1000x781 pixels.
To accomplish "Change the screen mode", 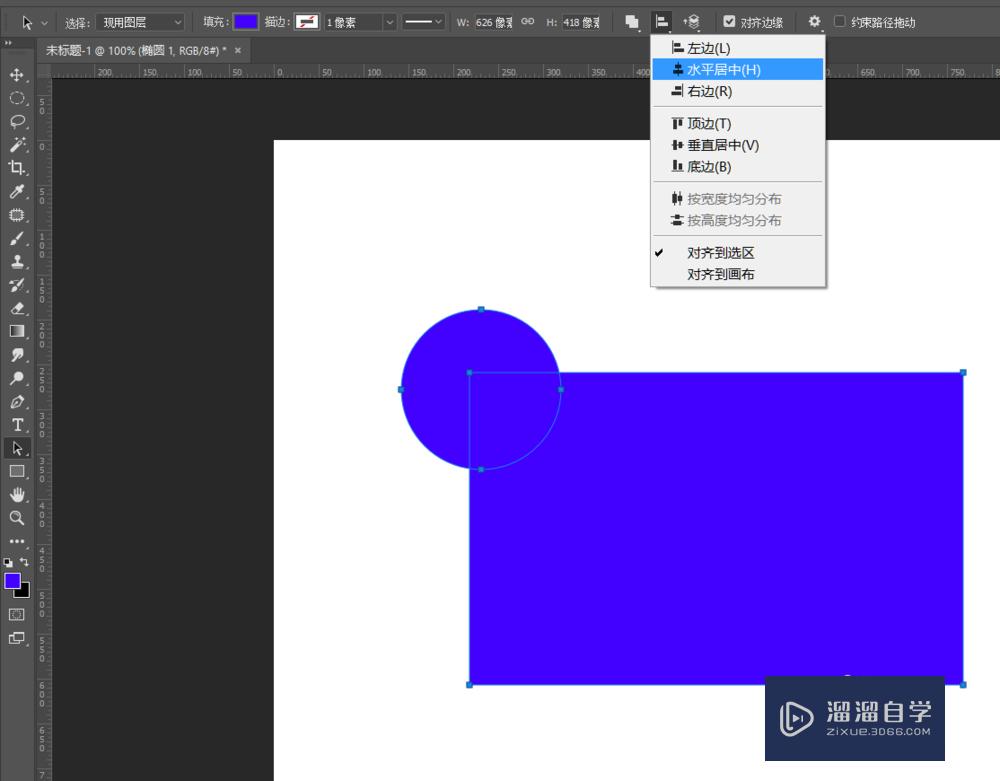I will coord(17,638).
